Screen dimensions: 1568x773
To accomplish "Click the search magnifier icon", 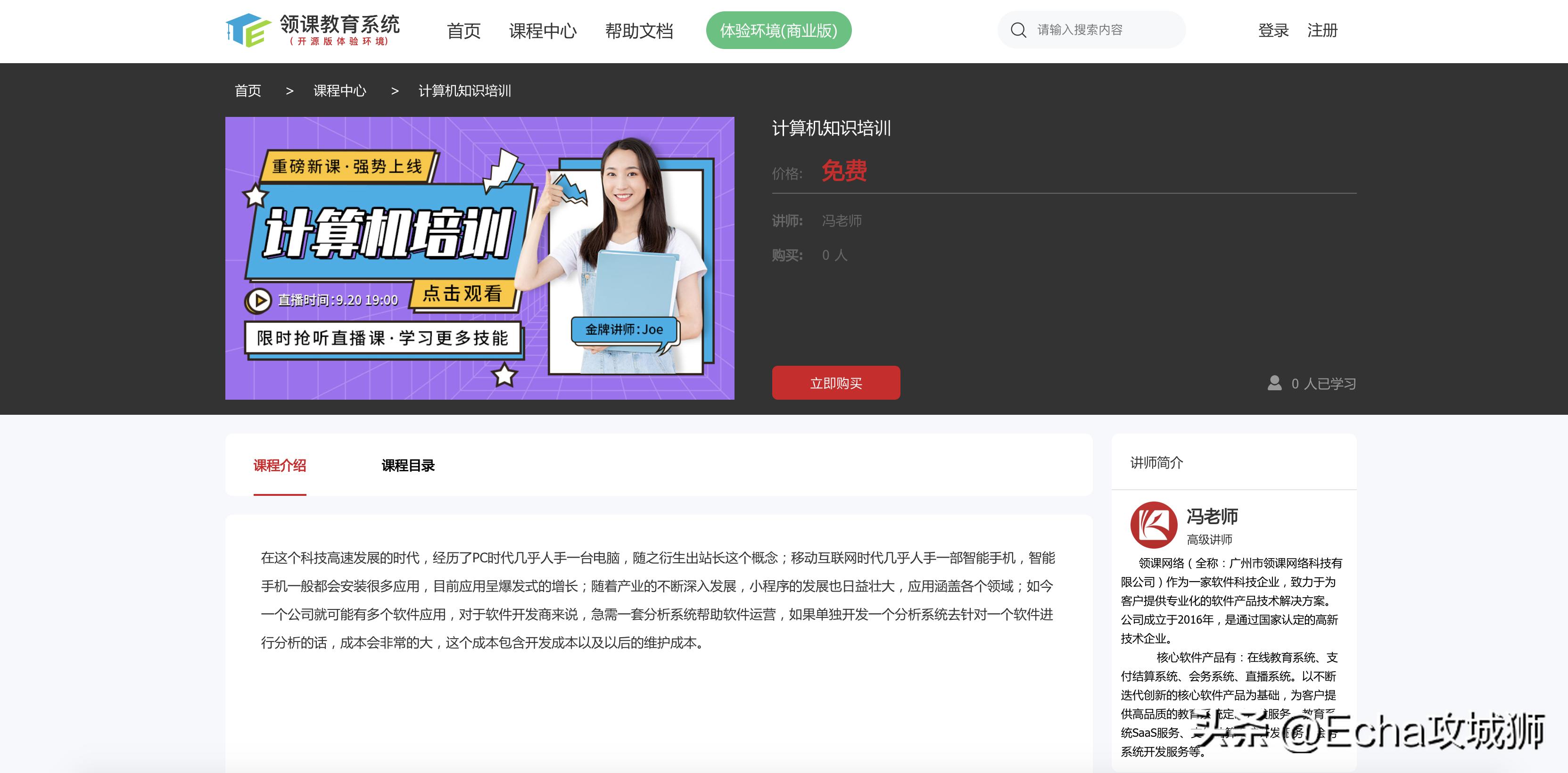I will (1018, 29).
